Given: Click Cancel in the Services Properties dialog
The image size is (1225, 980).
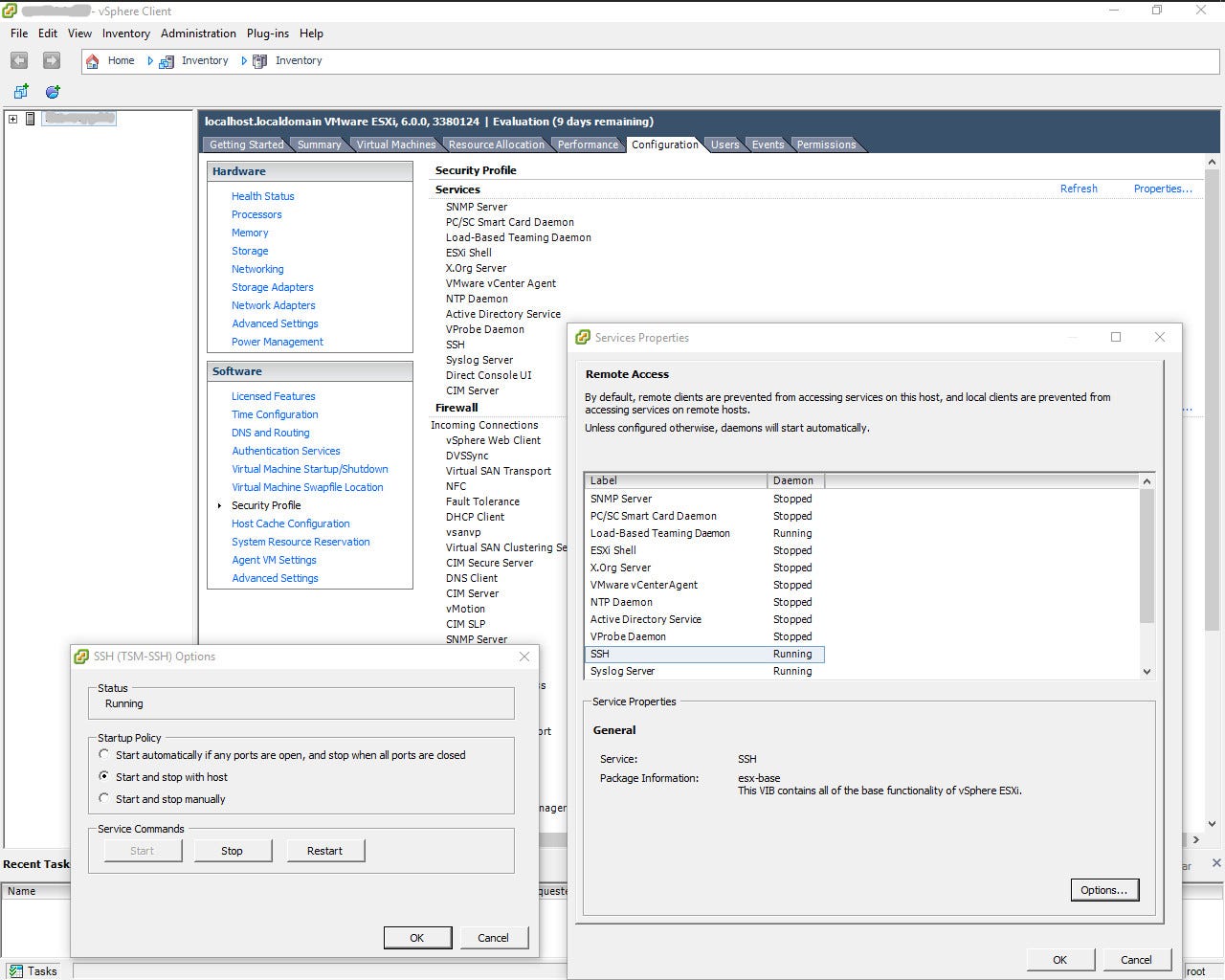Looking at the screenshot, I should pyautogui.click(x=1136, y=959).
